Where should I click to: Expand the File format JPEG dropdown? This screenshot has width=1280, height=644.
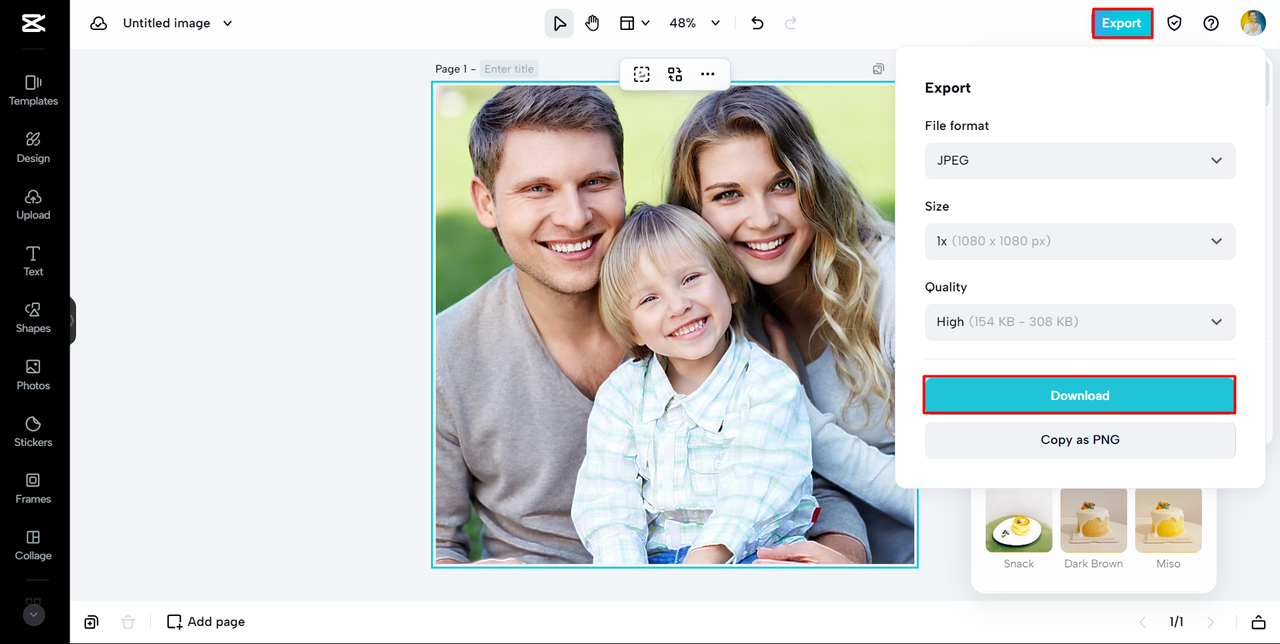1079,161
